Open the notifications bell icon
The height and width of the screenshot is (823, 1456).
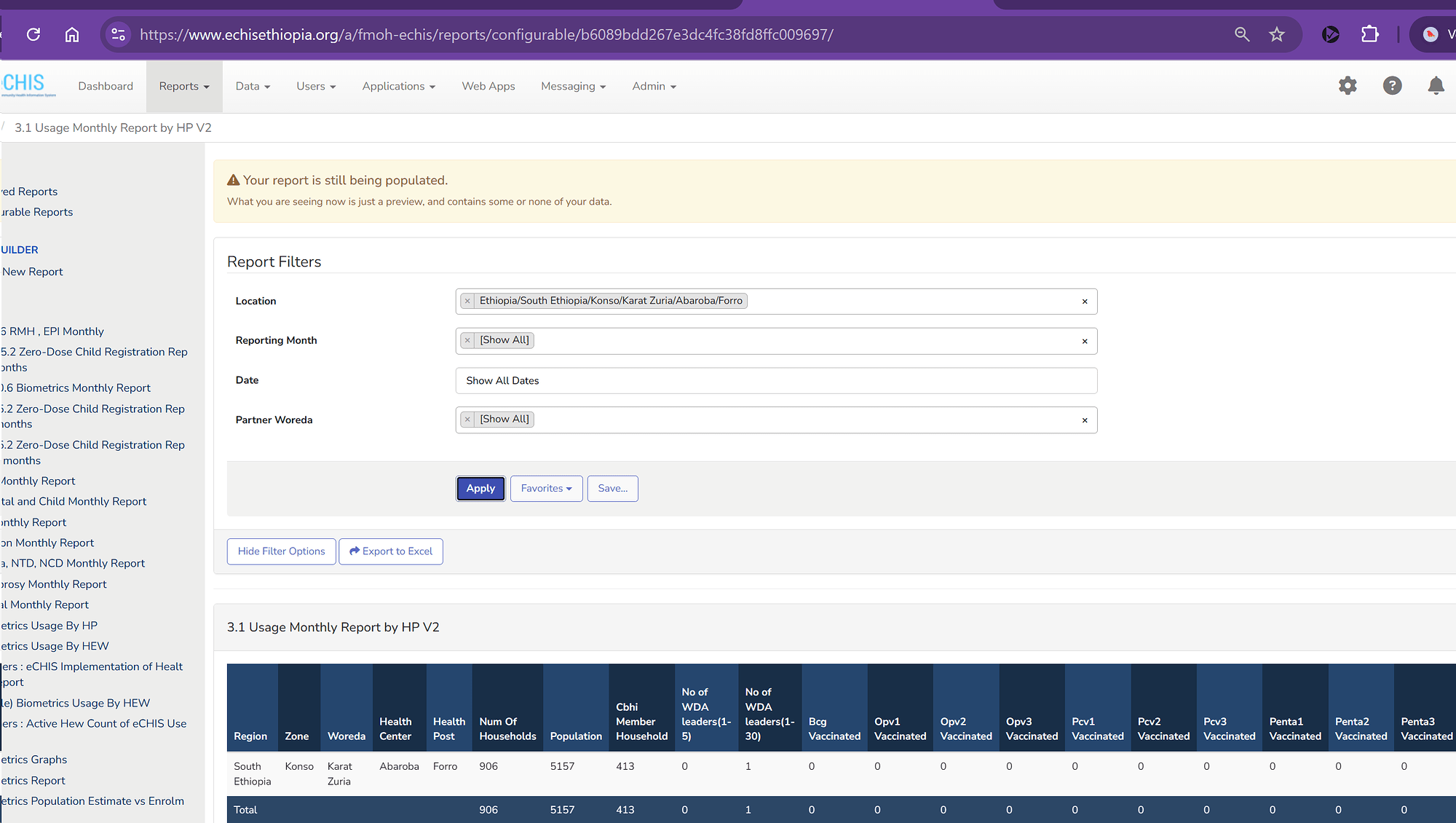1436,86
